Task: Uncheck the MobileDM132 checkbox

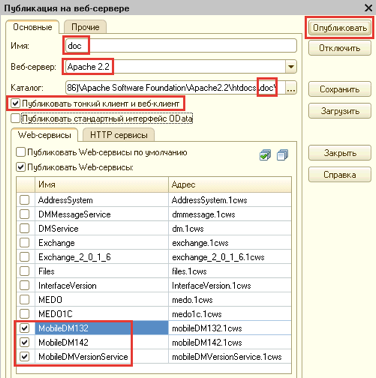Action: point(25,328)
